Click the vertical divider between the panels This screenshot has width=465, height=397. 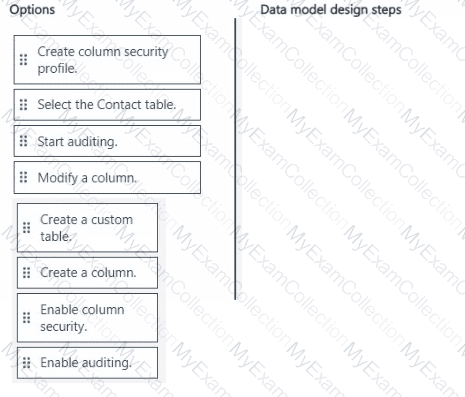(235, 159)
